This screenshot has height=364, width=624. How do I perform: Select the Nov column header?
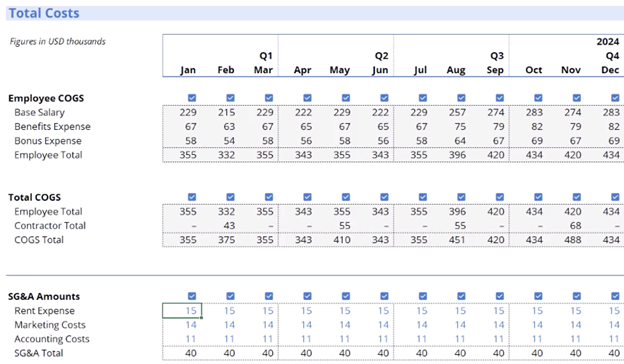571,70
